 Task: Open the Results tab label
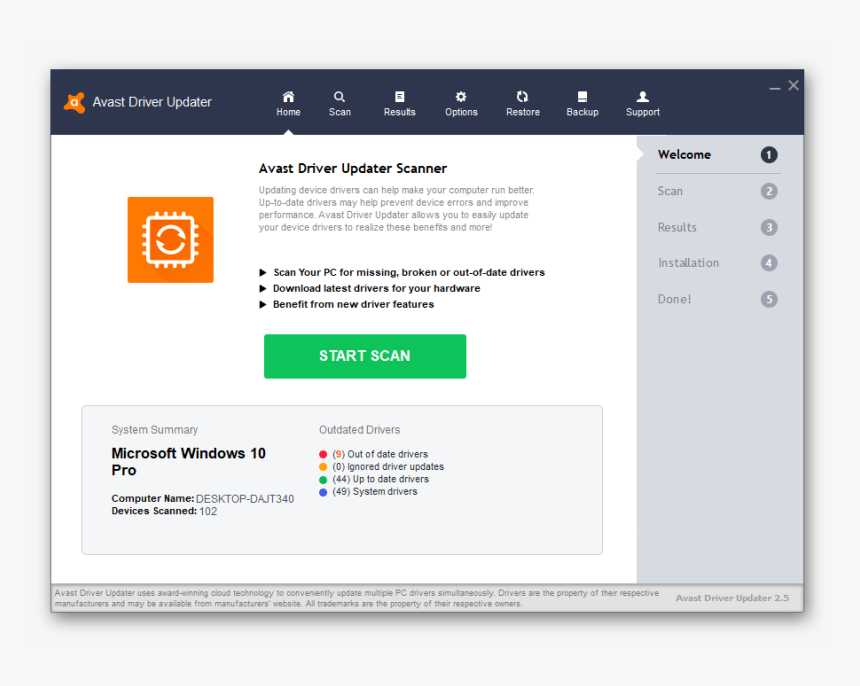coord(399,112)
